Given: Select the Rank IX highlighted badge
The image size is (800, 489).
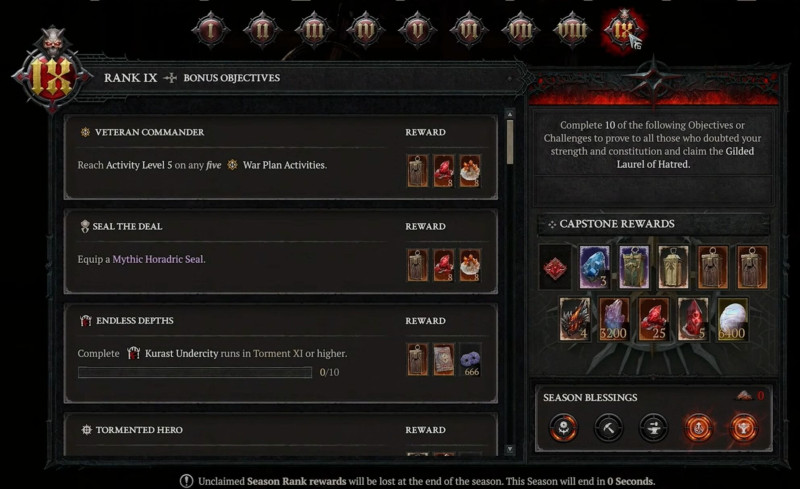Looking at the screenshot, I should (623, 30).
